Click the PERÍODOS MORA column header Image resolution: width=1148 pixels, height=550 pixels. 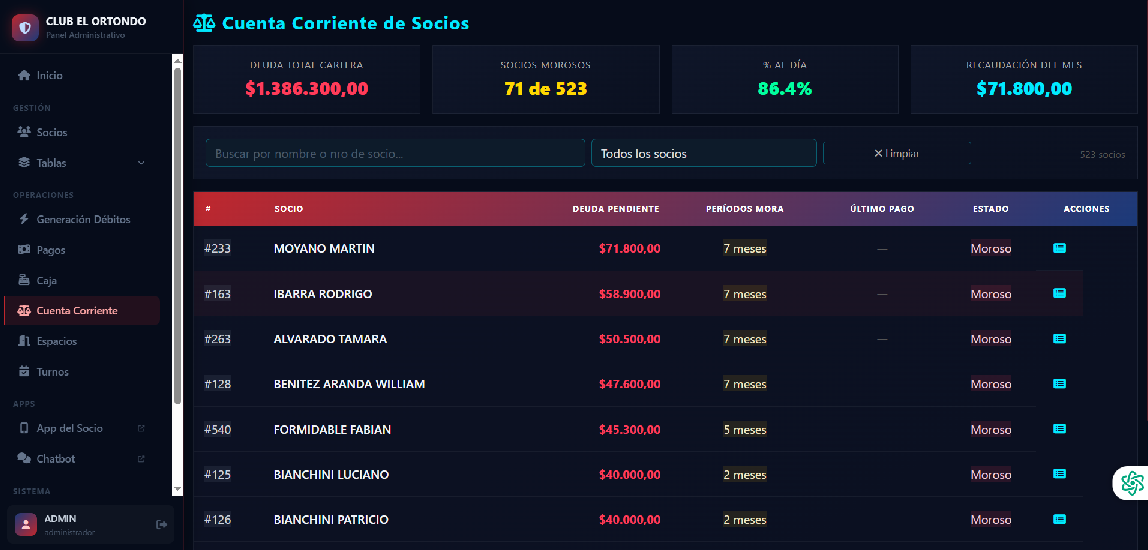click(x=745, y=209)
